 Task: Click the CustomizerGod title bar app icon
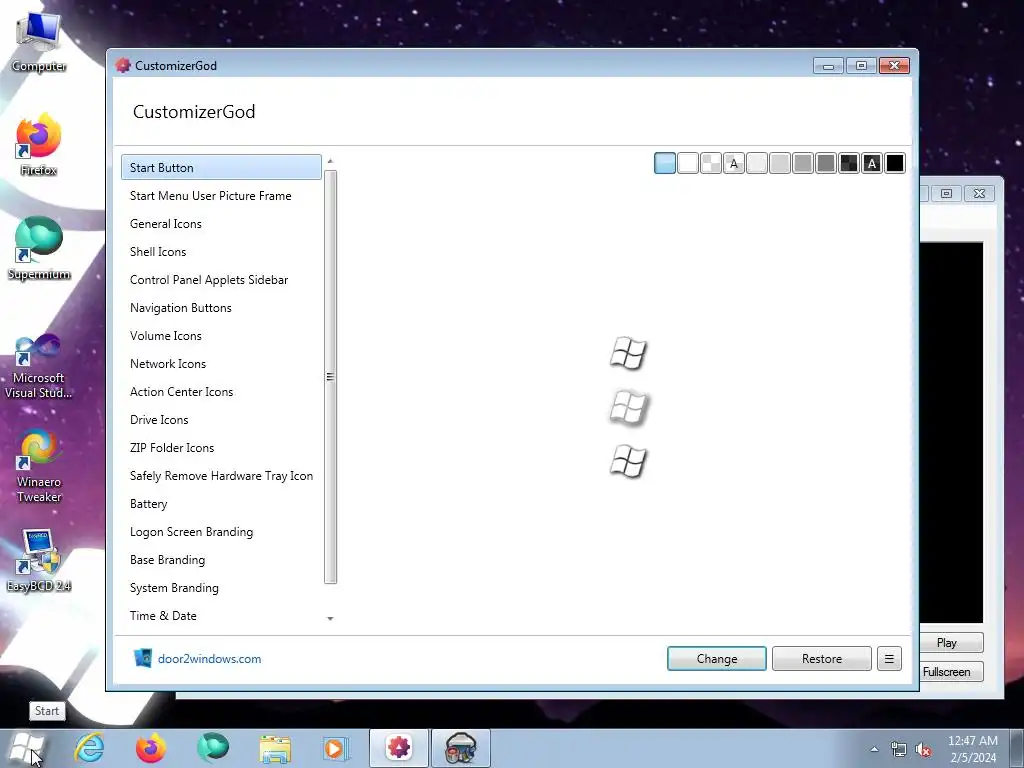(x=123, y=65)
